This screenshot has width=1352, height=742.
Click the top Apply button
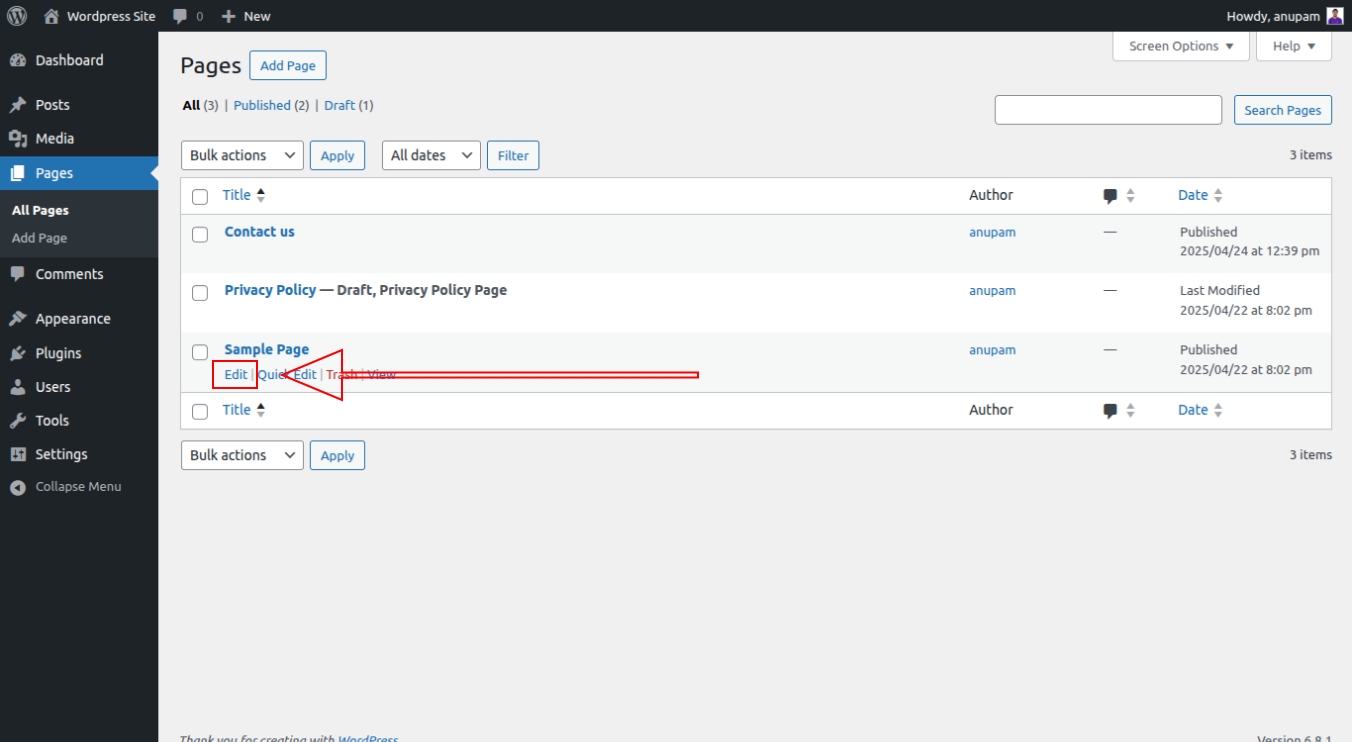coord(337,155)
